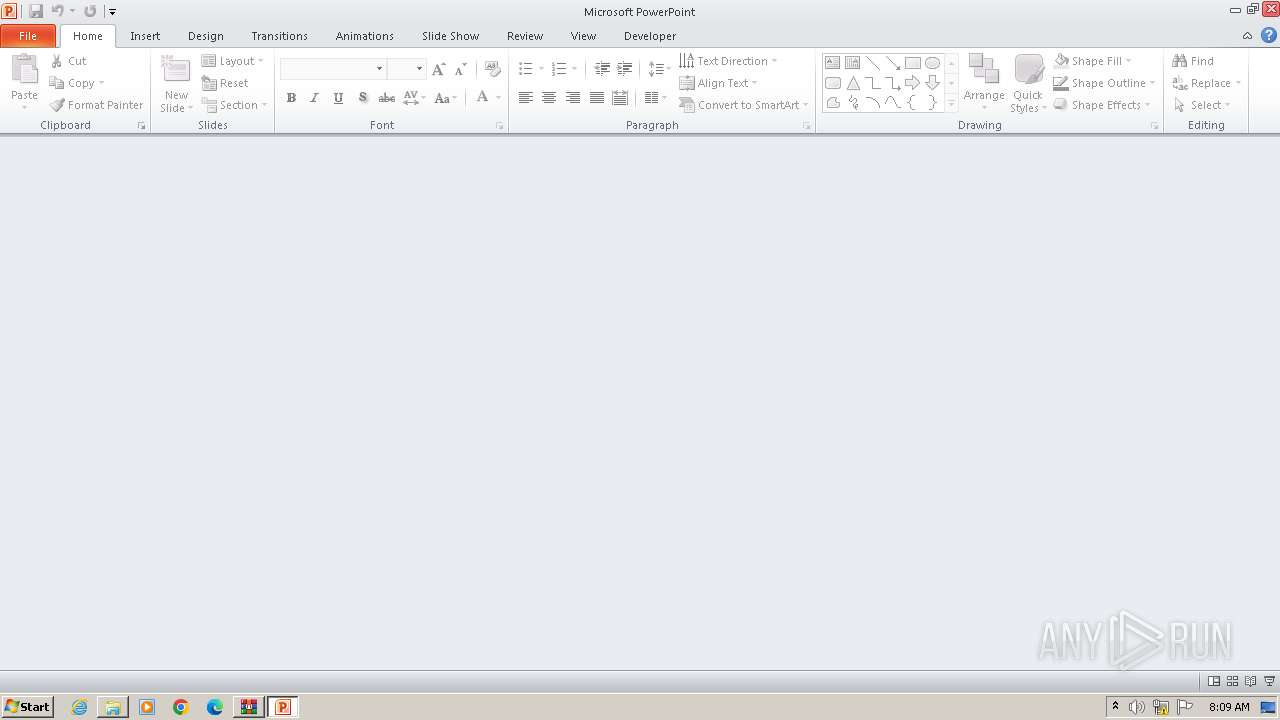Viewport: 1280px width, 720px height.
Task: Click the Increase List Level icon
Action: click(x=624, y=69)
